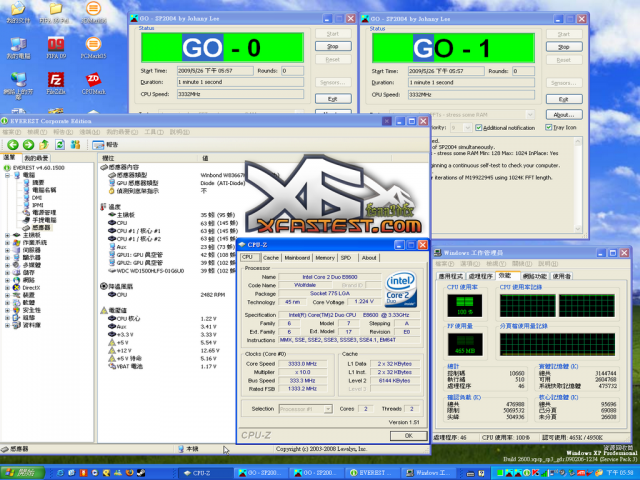Open the FileZilla desktop shortcut
This screenshot has height=480, width=640.
(x=56, y=83)
